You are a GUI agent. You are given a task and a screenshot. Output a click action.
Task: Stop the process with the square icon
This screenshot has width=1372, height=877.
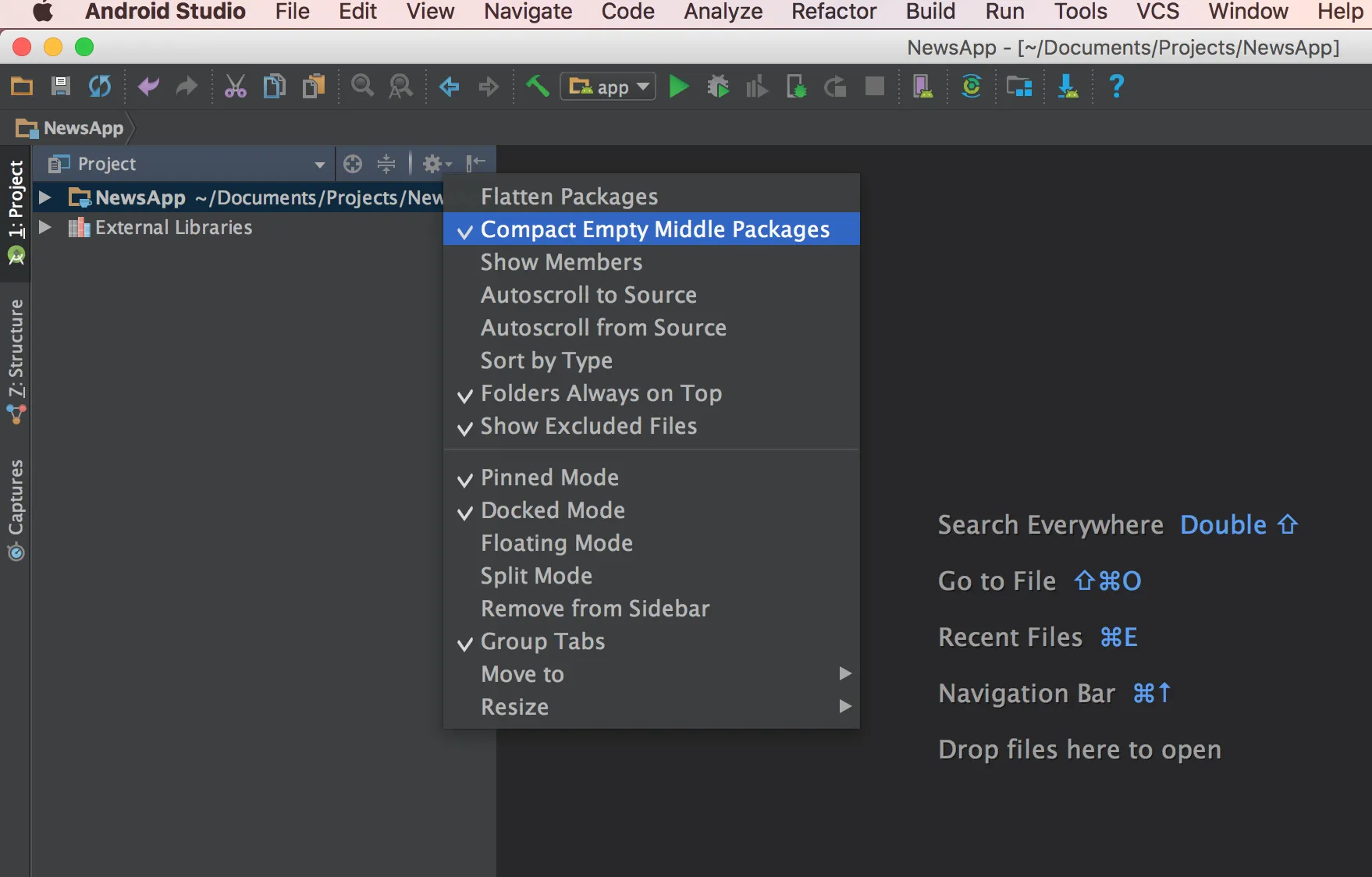pyautogui.click(x=875, y=86)
